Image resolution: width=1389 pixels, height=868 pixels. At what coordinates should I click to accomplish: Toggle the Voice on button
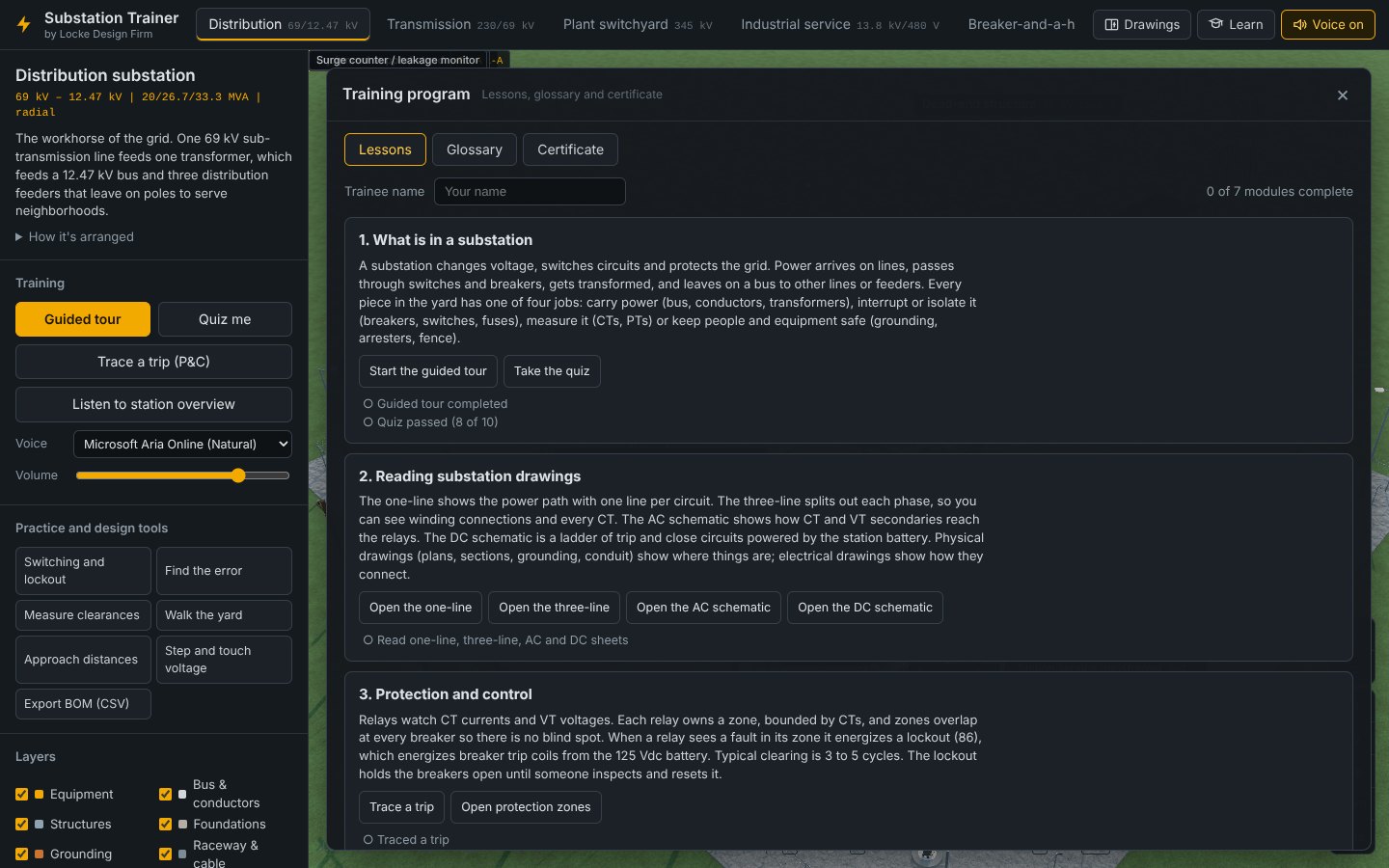(1328, 24)
